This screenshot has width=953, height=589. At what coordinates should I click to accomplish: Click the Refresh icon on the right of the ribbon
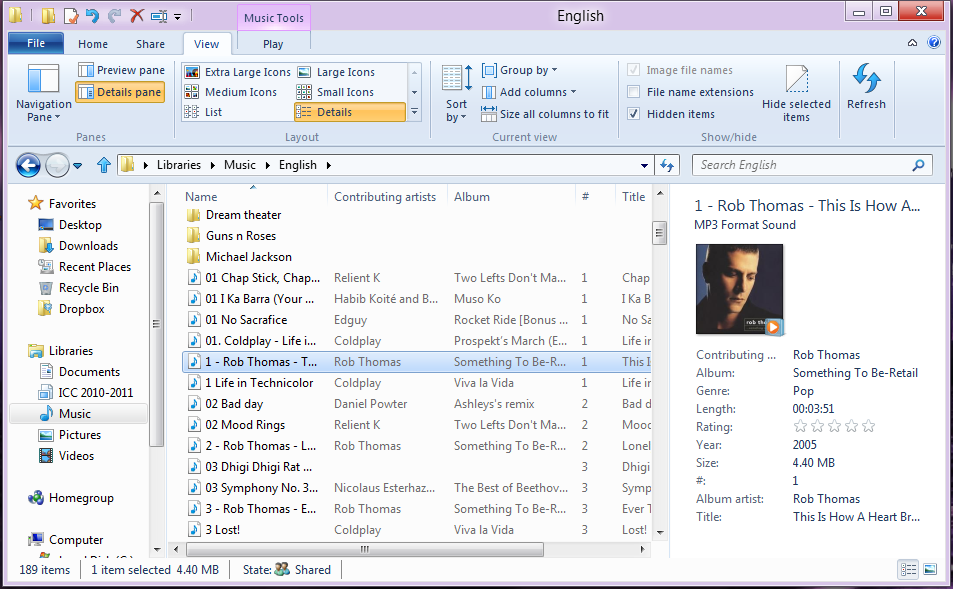tap(866, 90)
